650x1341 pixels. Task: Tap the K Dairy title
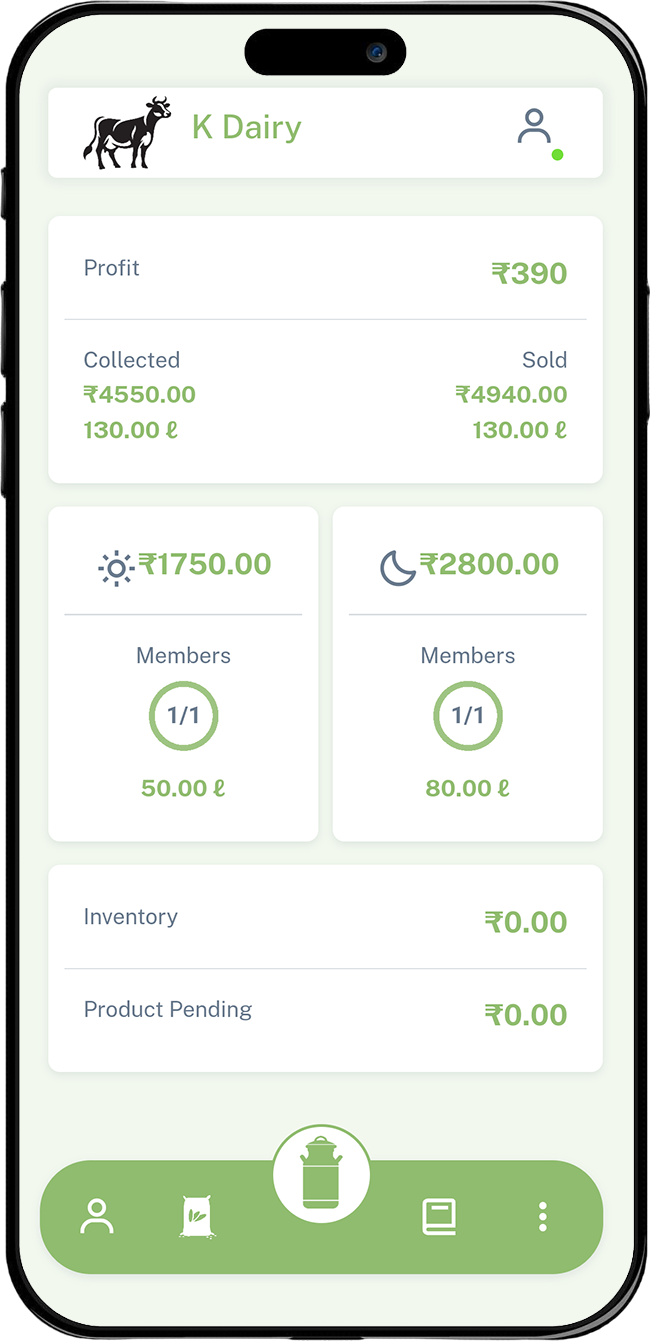point(246,128)
